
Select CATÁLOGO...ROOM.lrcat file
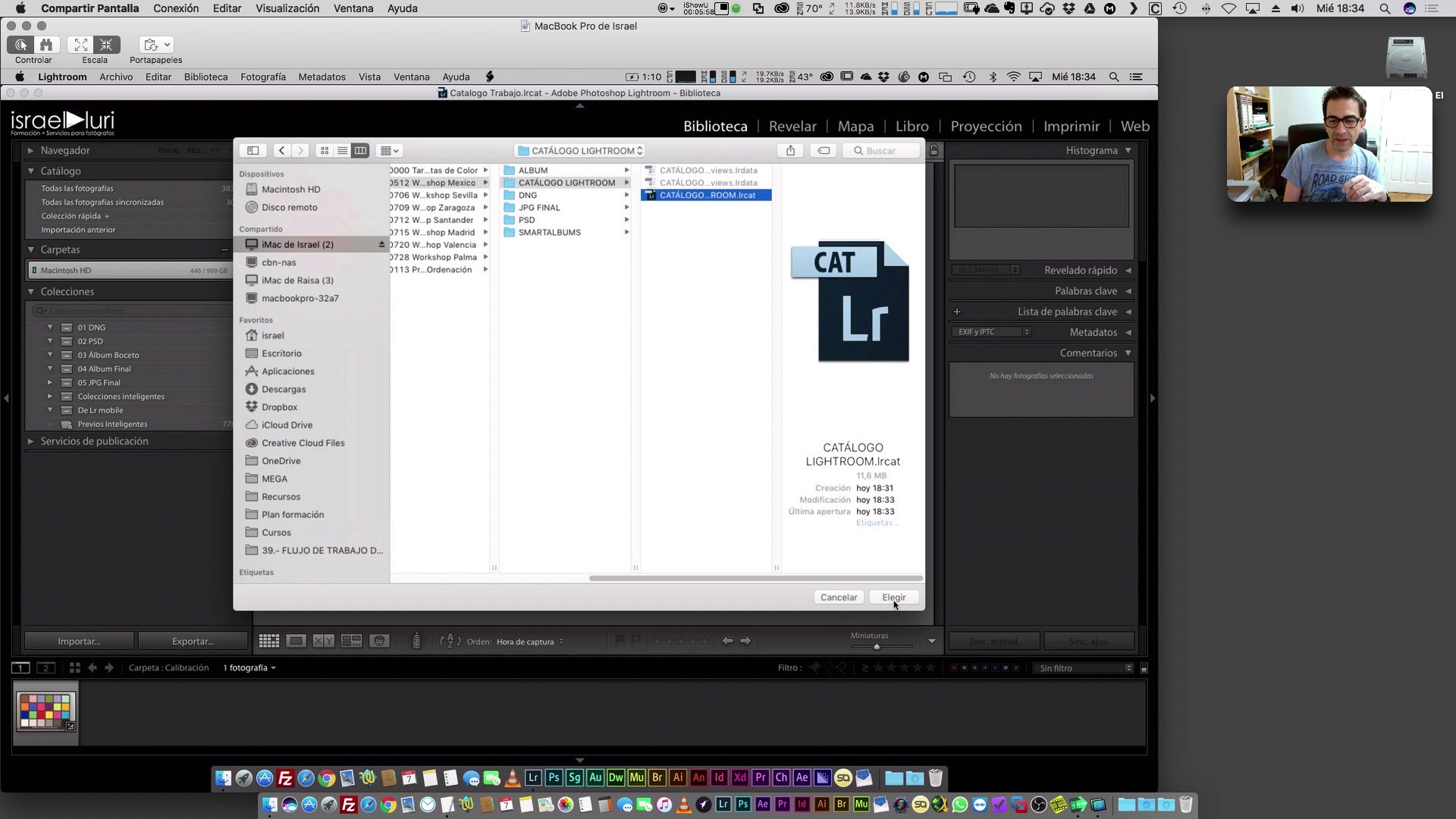706,196
